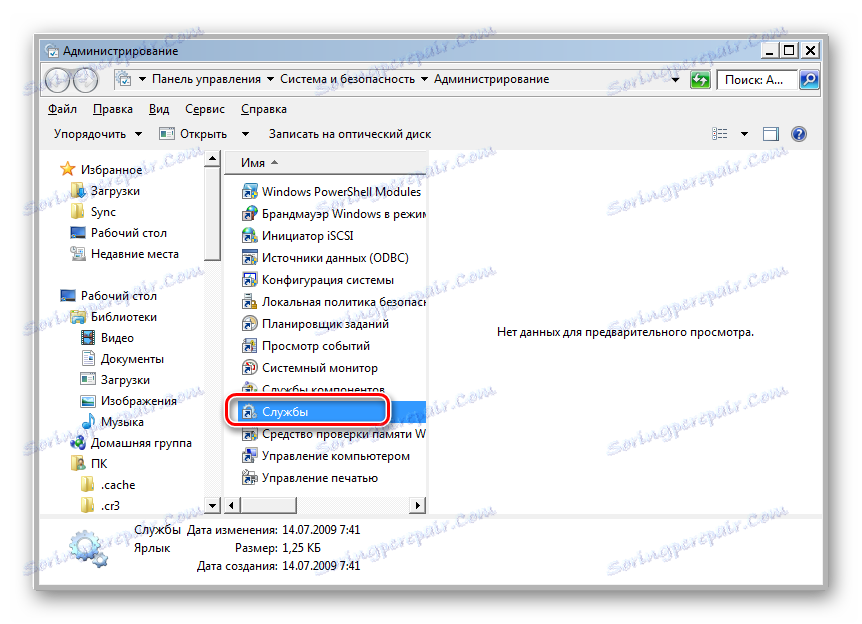The width and height of the screenshot is (862, 624).
Task: Click Записать на оптический диск
Action: [350, 134]
